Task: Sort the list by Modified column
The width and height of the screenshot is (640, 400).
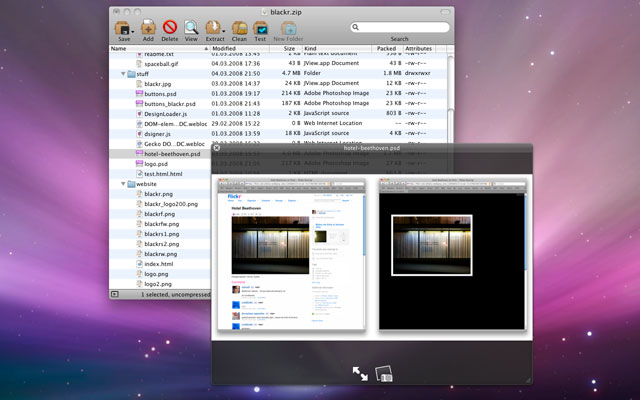Action: 224,47
